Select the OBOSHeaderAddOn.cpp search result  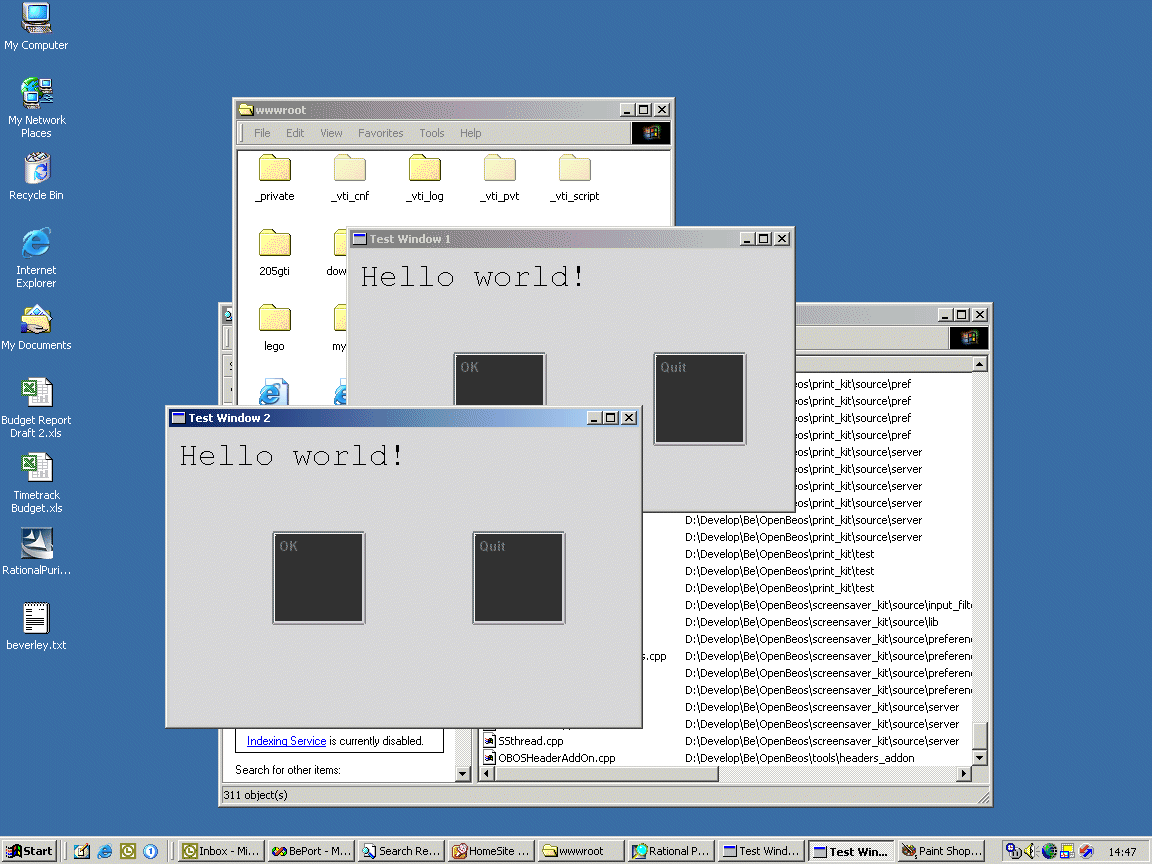(556, 758)
